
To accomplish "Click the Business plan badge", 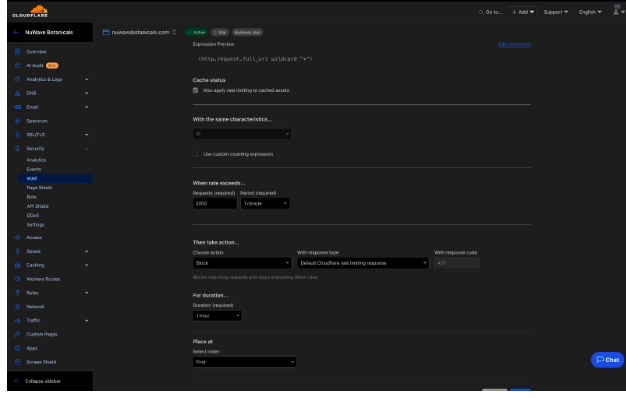I will (248, 32).
